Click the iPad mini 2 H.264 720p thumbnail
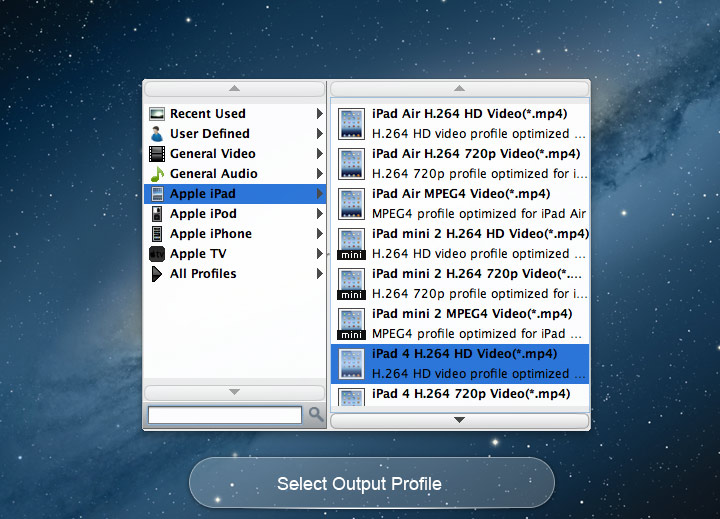Viewport: 720px width, 519px height. [352, 283]
